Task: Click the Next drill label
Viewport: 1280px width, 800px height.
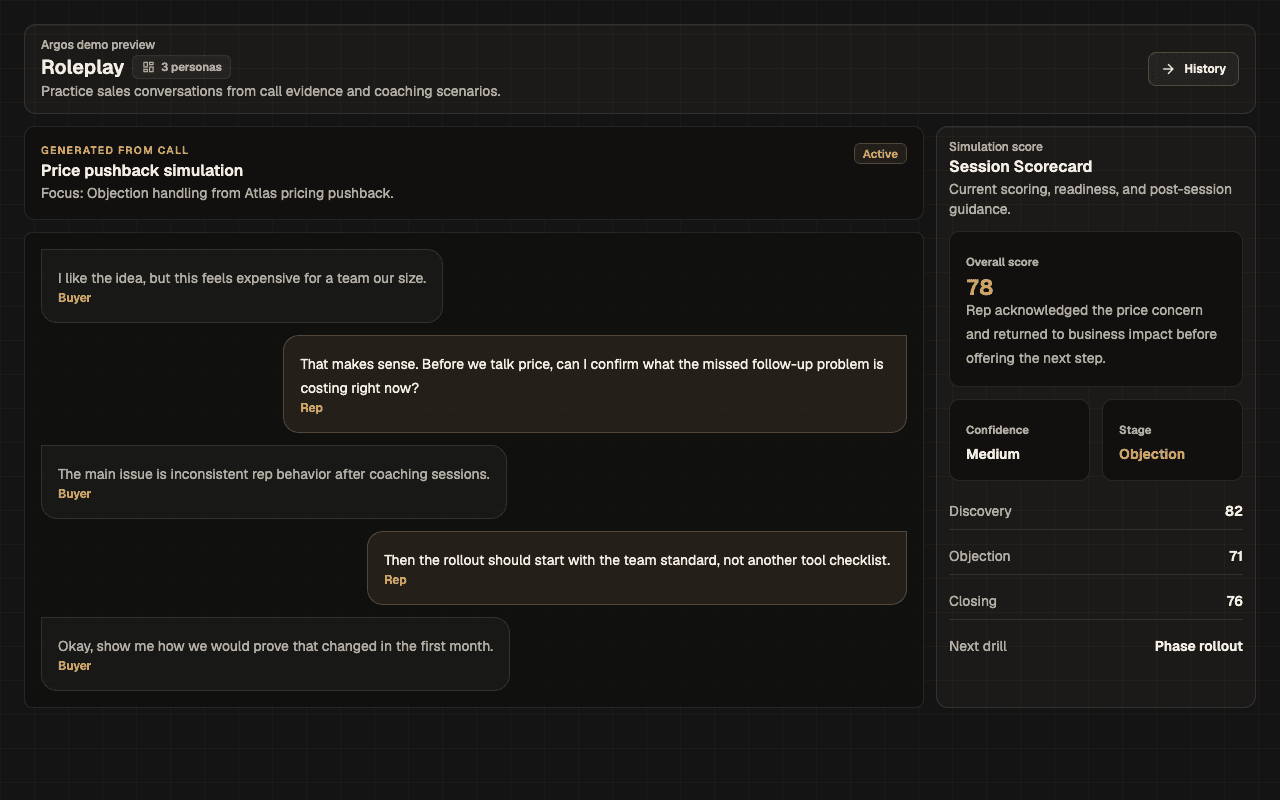Action: pyautogui.click(x=978, y=646)
